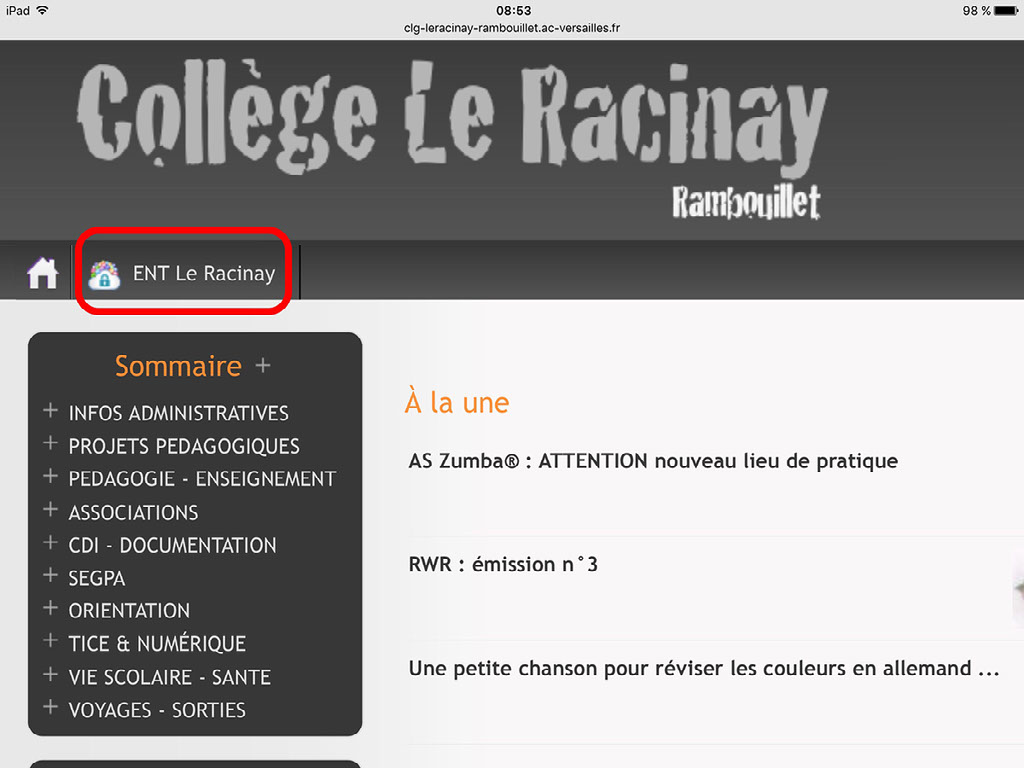Viewport: 1024px width, 768px height.
Task: Select SEGPA in the sidebar menu
Action: click(x=96, y=577)
